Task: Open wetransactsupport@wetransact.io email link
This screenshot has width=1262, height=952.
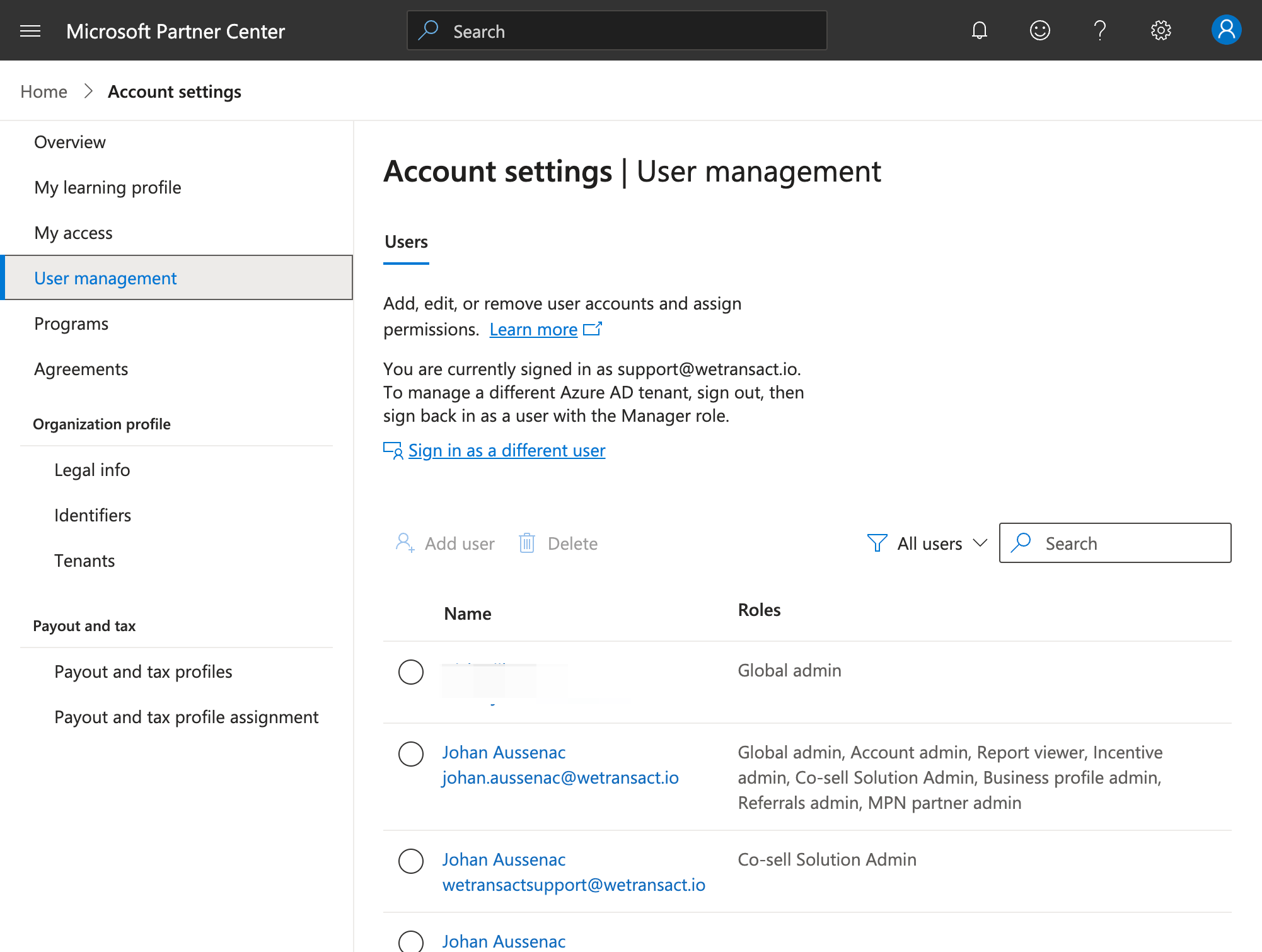Action: click(574, 885)
